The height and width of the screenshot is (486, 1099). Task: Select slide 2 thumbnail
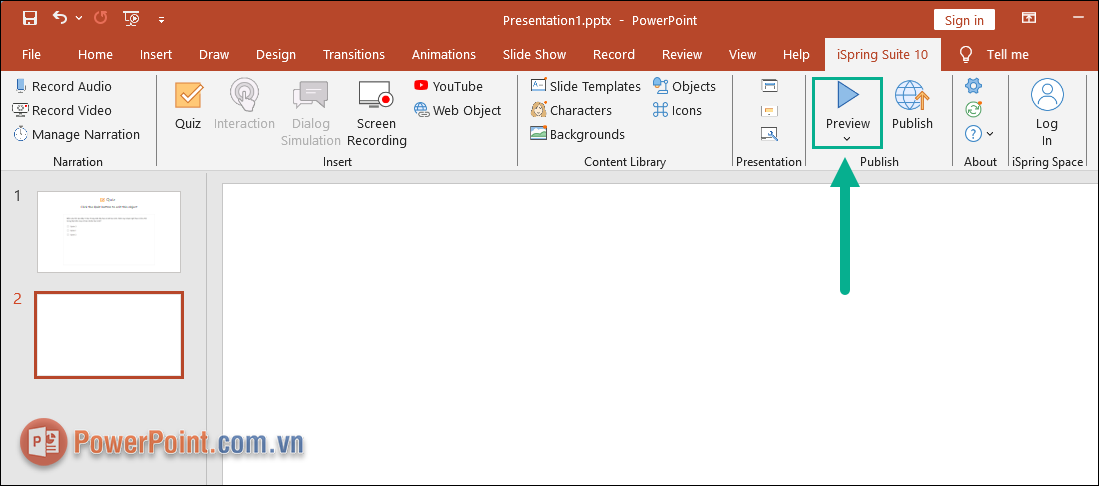coord(109,335)
